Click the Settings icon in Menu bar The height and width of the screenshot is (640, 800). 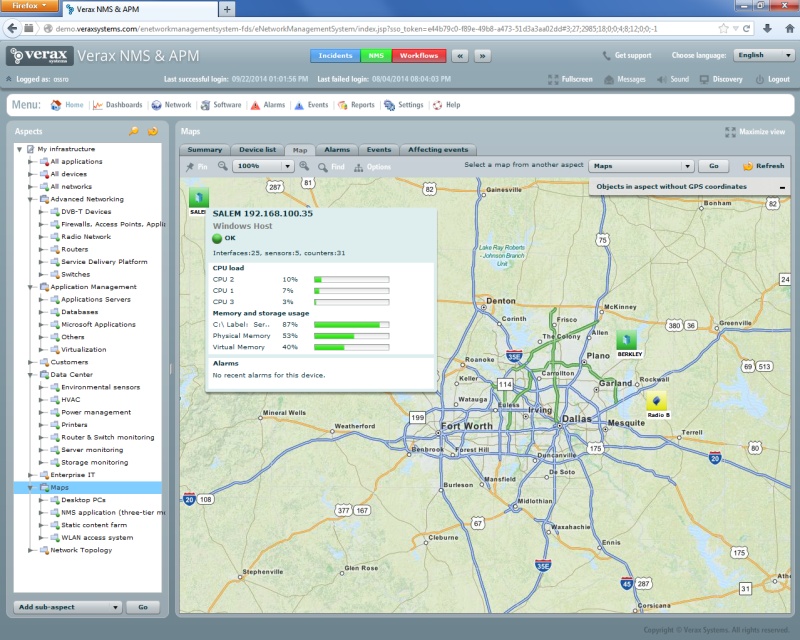point(389,105)
